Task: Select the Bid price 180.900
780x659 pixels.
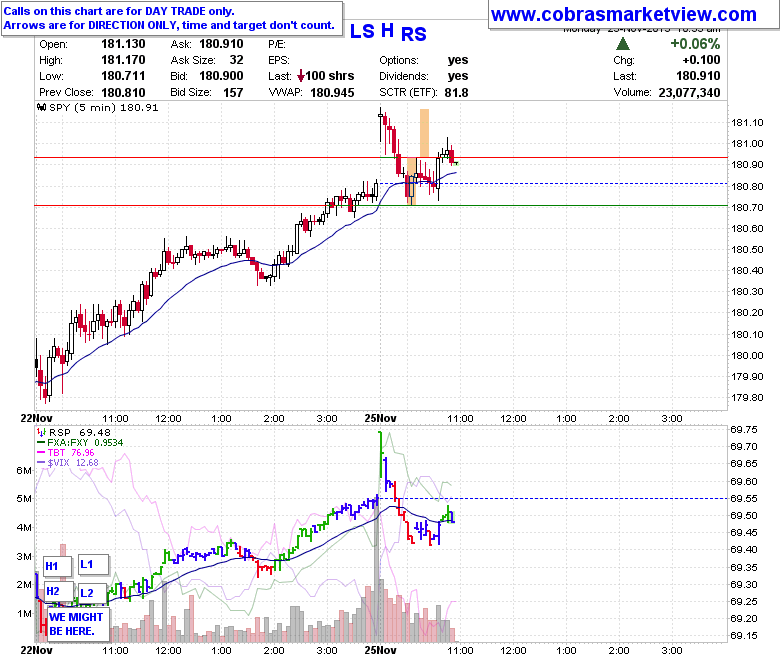Action: [221, 76]
